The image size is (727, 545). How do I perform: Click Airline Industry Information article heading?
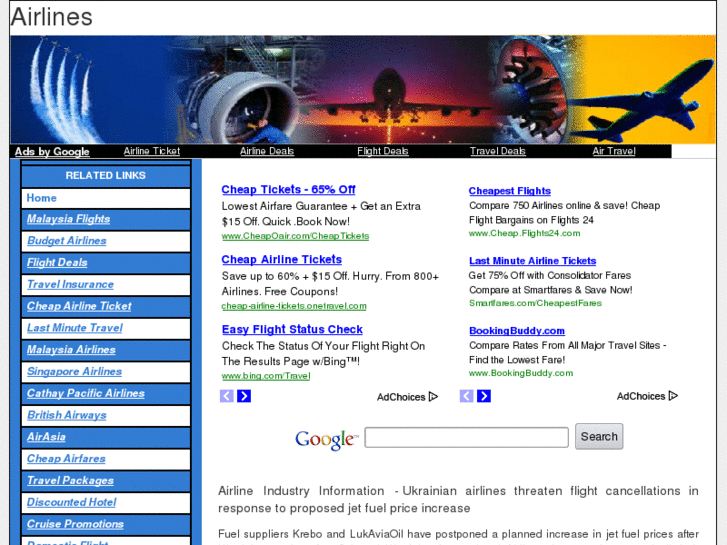tap(458, 500)
